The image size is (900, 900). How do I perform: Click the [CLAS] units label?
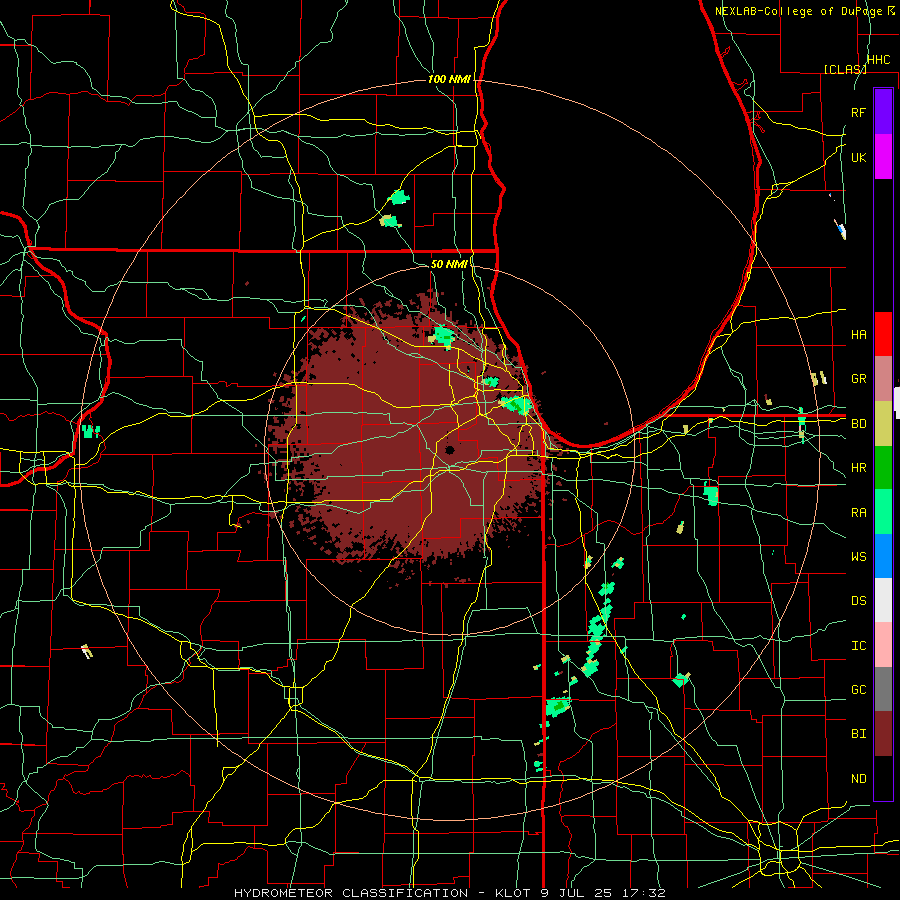[x=845, y=69]
